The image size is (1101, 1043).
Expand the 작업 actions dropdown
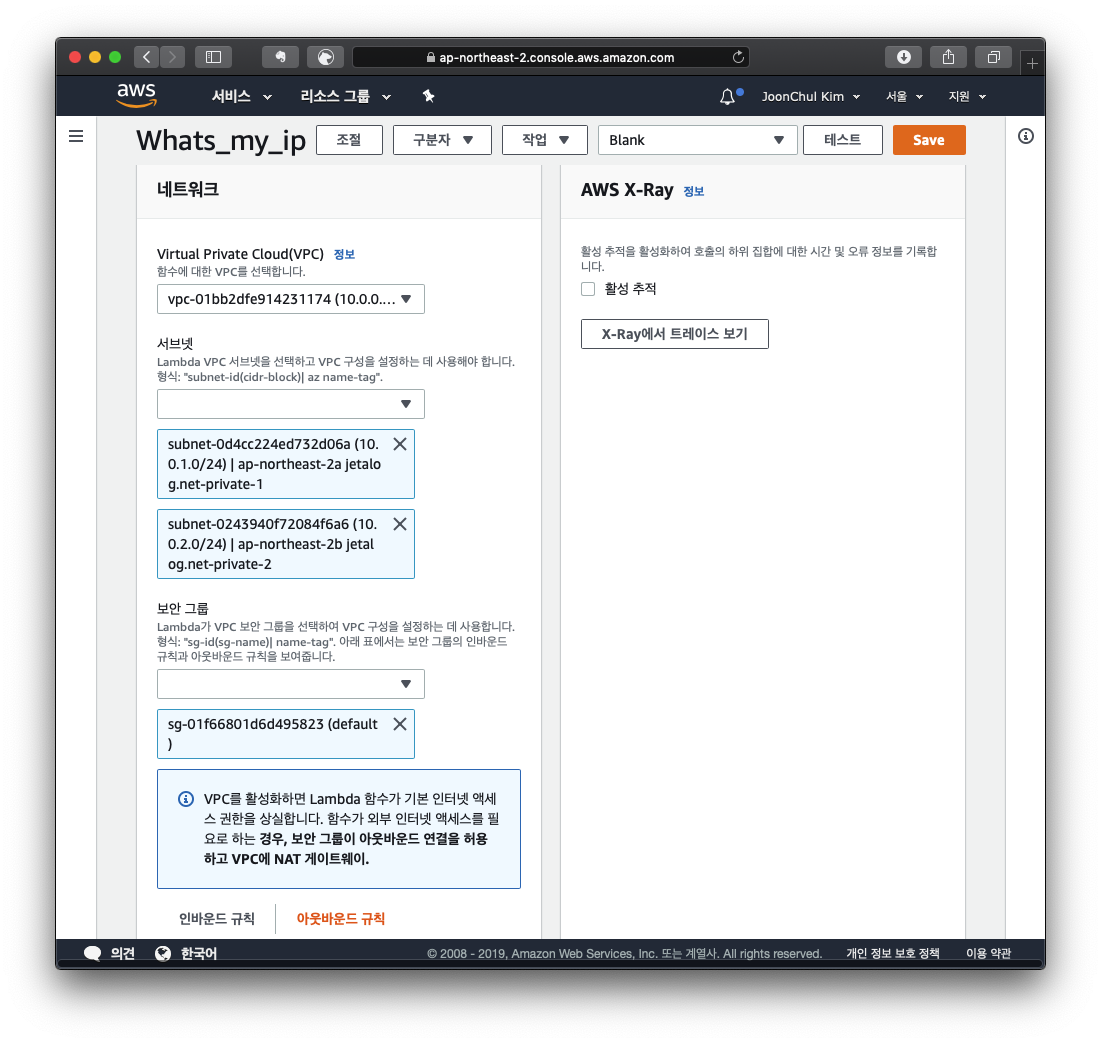click(545, 140)
